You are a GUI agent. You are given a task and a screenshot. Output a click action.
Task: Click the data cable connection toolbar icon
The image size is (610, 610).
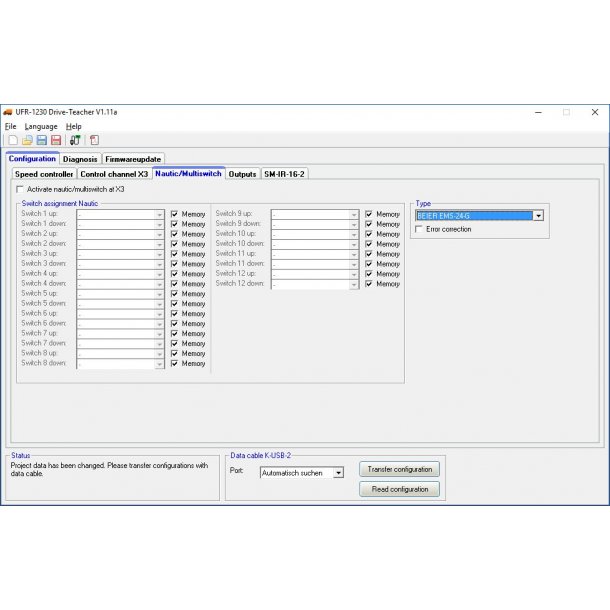tap(75, 140)
